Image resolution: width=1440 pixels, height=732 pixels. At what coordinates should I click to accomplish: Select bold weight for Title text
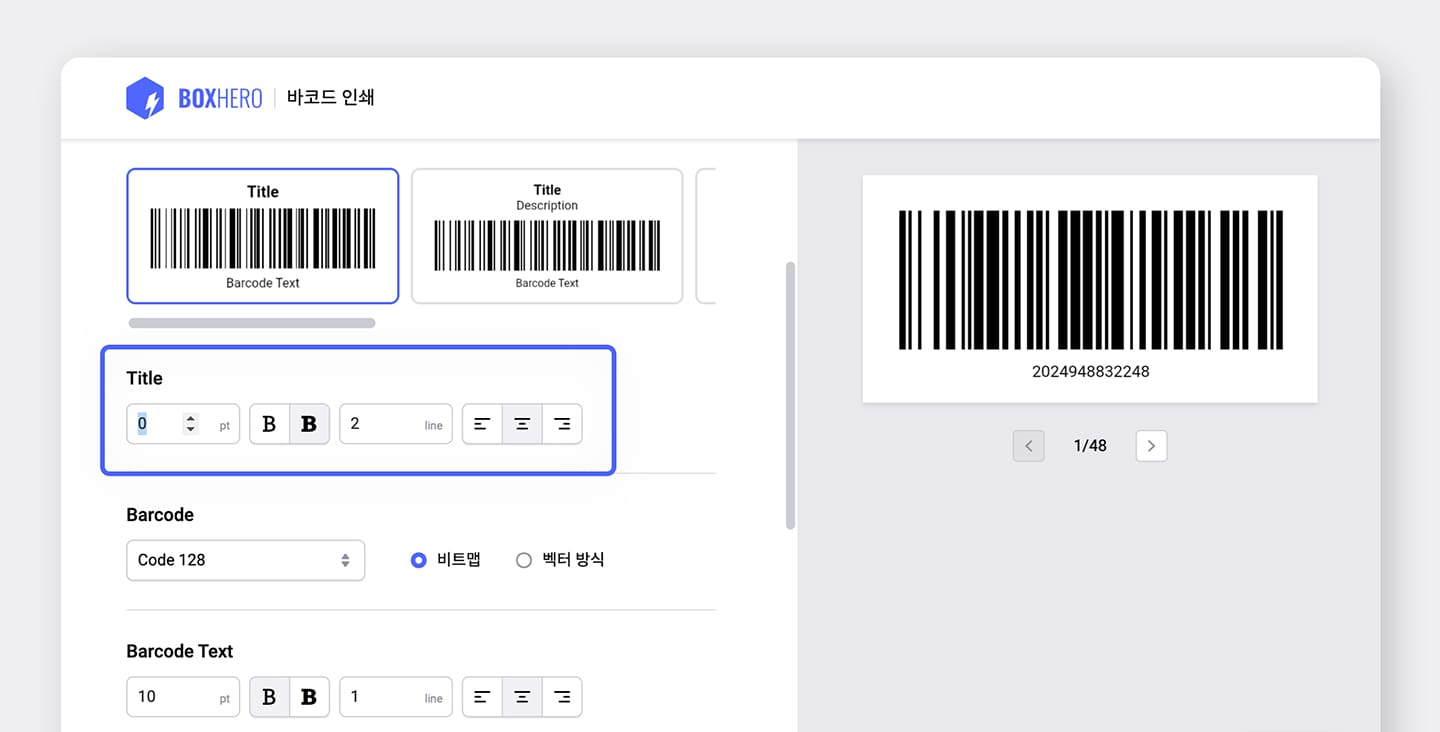(x=309, y=424)
